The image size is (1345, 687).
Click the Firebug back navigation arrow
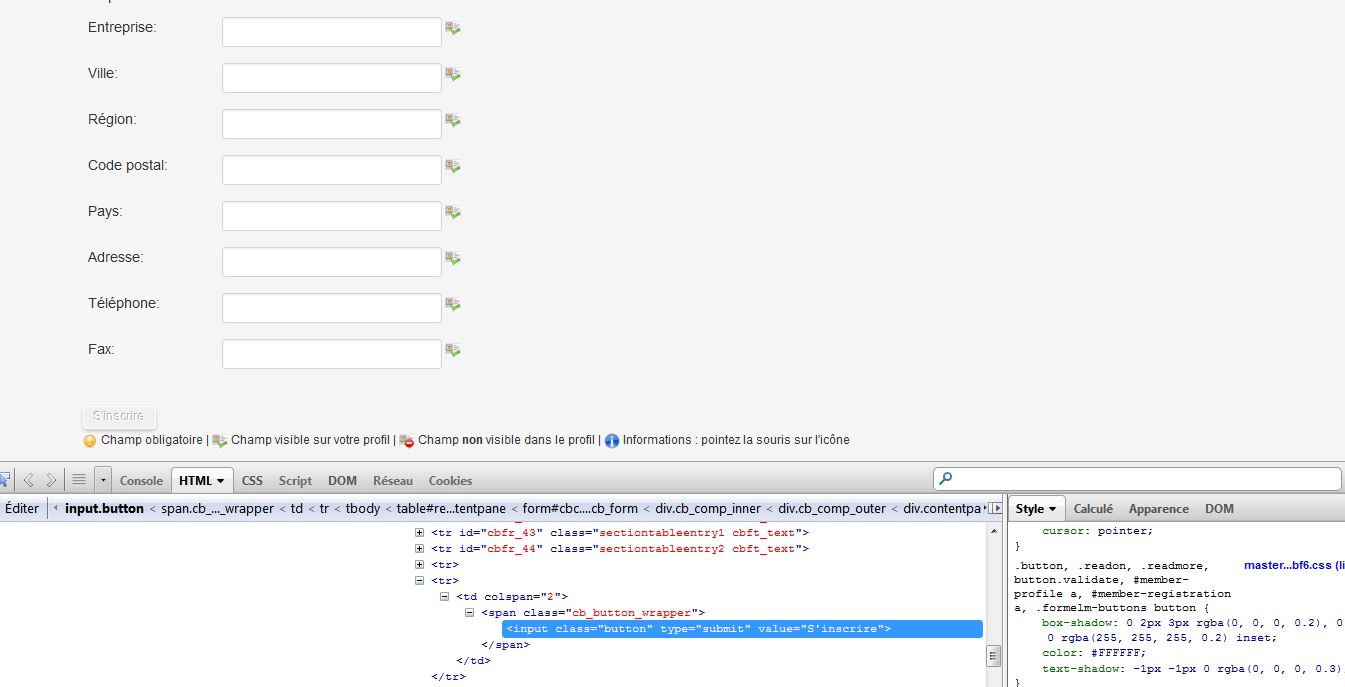pyautogui.click(x=29, y=480)
